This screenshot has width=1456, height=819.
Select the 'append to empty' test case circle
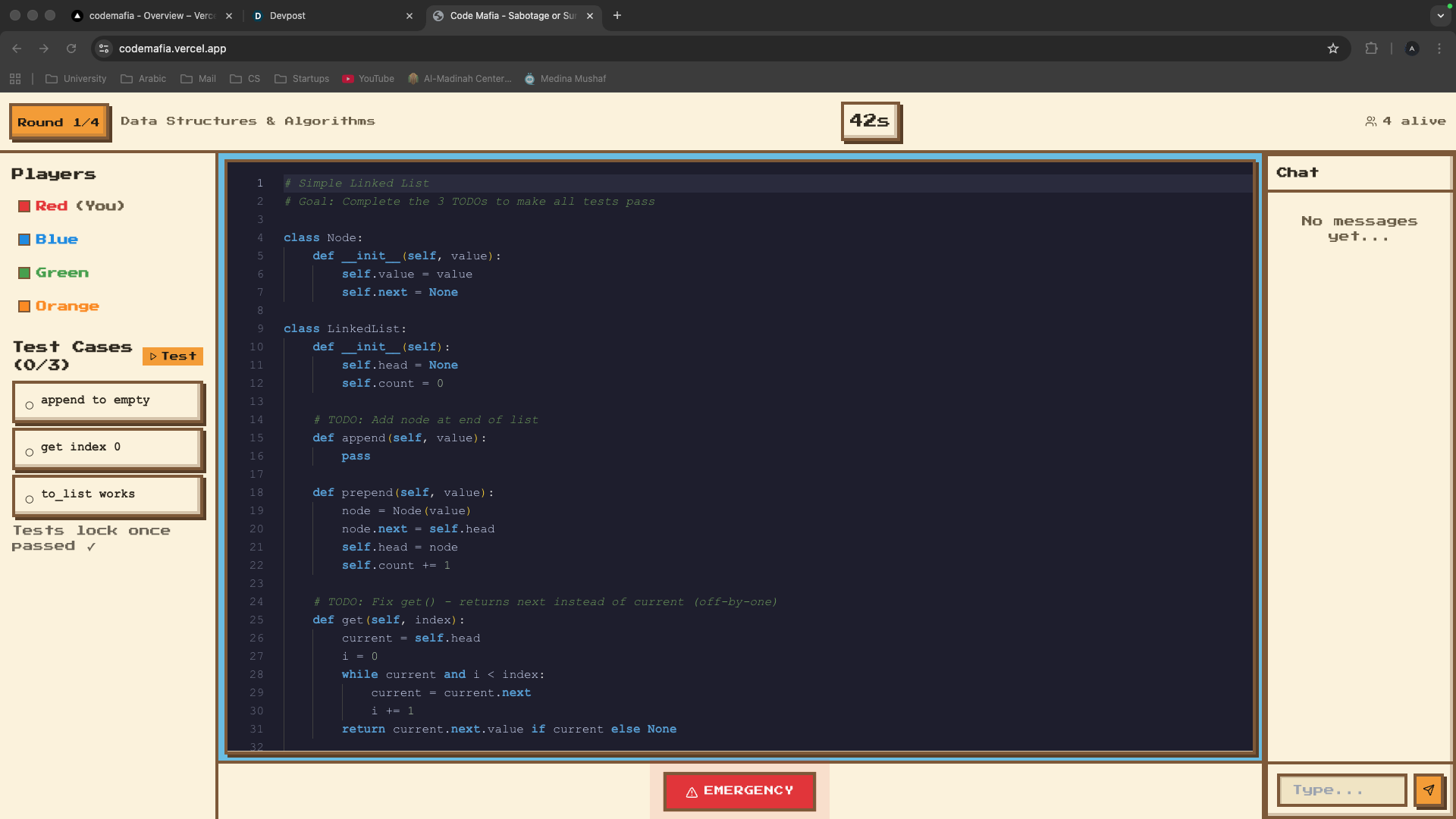point(30,406)
